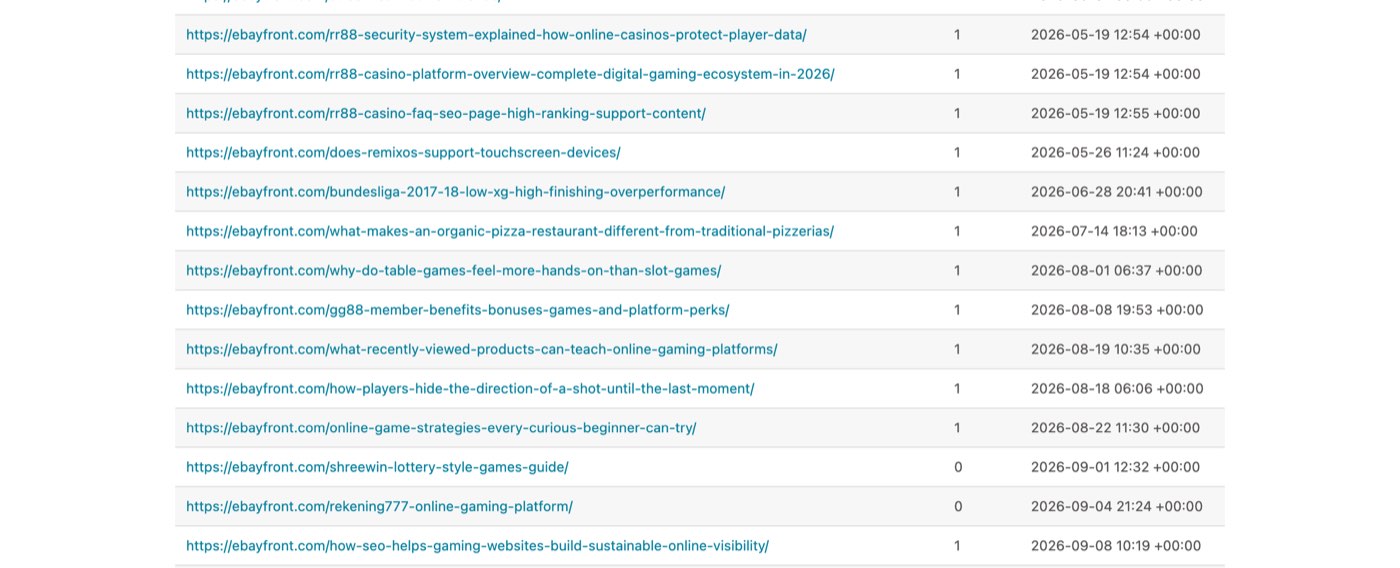Select date 2026-06-28 20:41 +00:00
Viewport: 1400px width, 568px height.
point(1117,192)
